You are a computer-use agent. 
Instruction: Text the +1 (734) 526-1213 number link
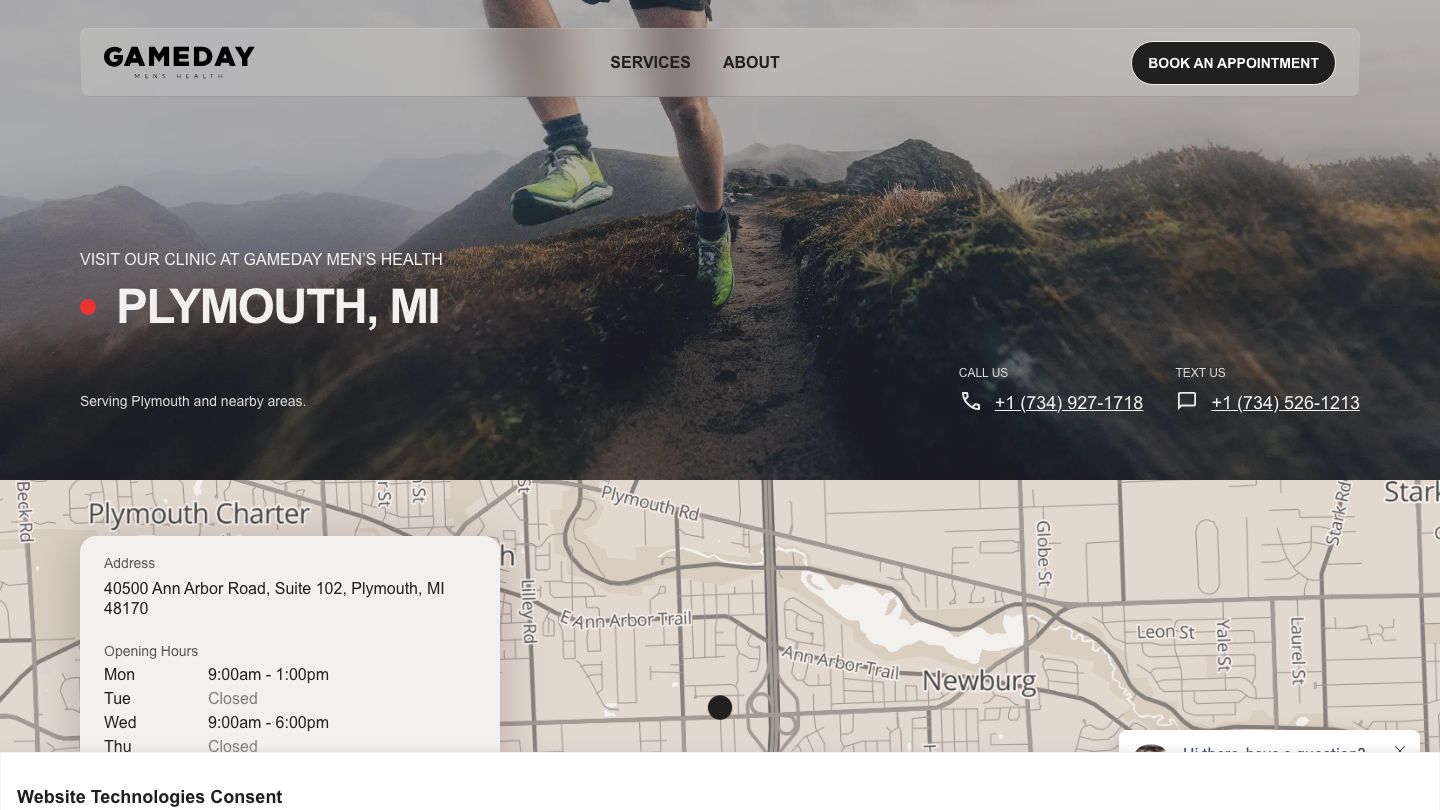(1285, 403)
